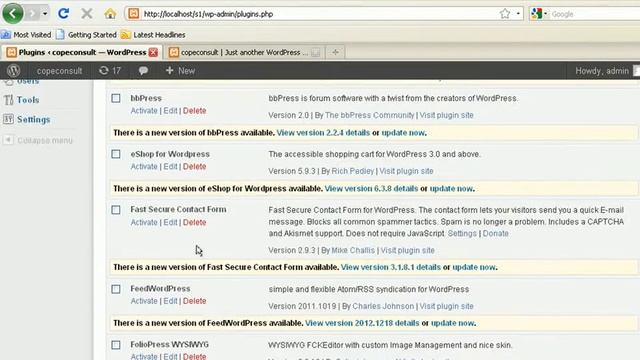
Task: Delete the bbPress plugin
Action: pos(194,111)
